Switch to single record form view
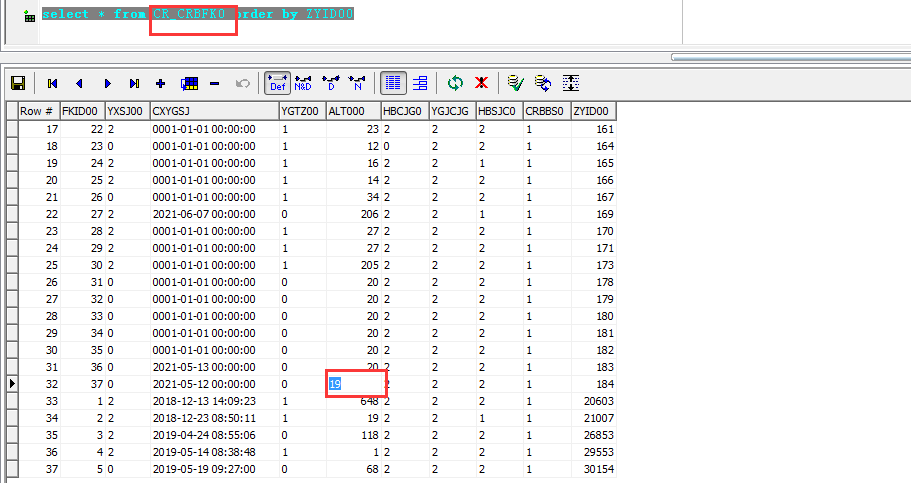911x483 pixels. (420, 83)
